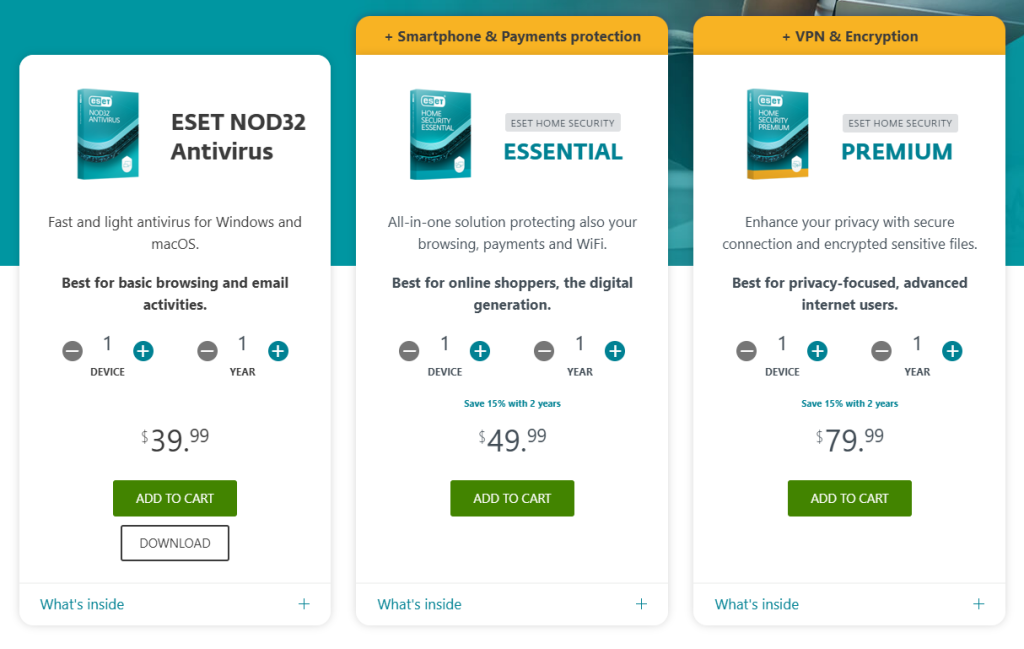Viewport: 1024px width, 649px height.
Task: Increase the device count for NOD32 Antivirus
Action: click(143, 351)
